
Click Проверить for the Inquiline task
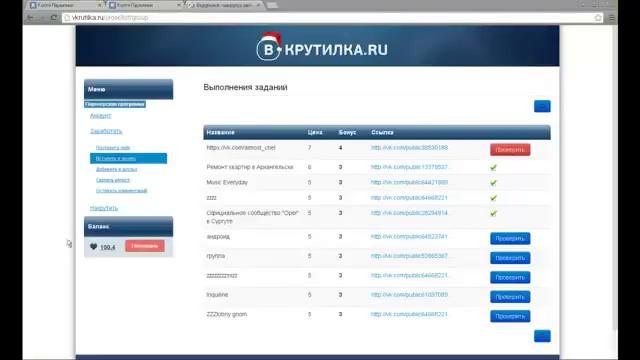click(x=510, y=297)
